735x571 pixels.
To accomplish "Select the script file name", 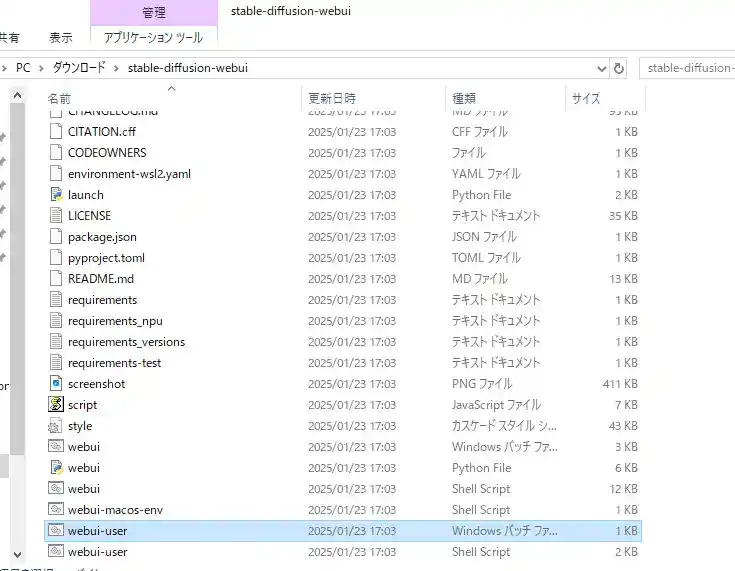I will 82,405.
